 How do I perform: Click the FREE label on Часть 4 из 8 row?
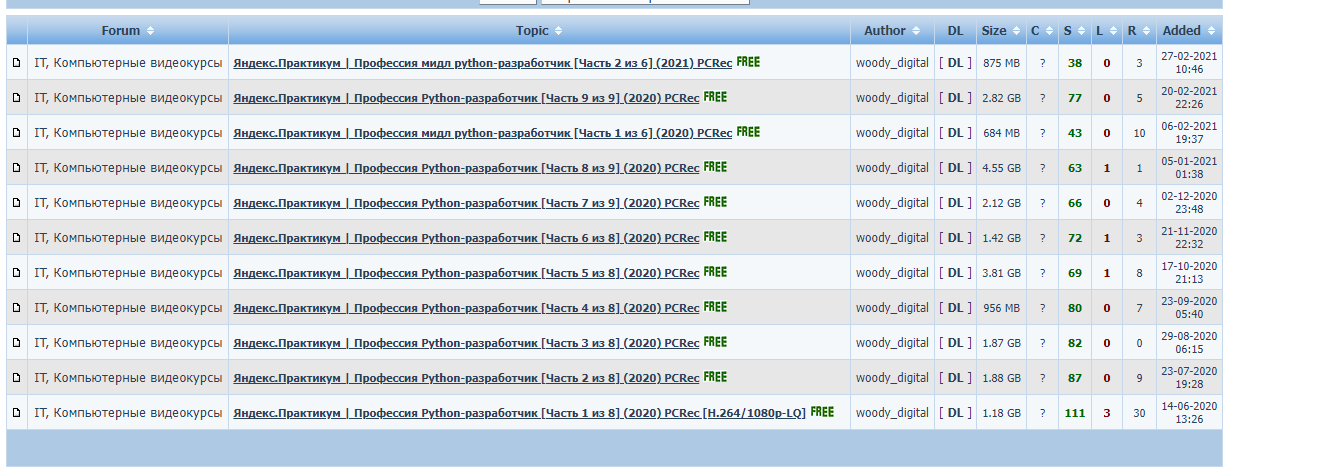tap(715, 307)
